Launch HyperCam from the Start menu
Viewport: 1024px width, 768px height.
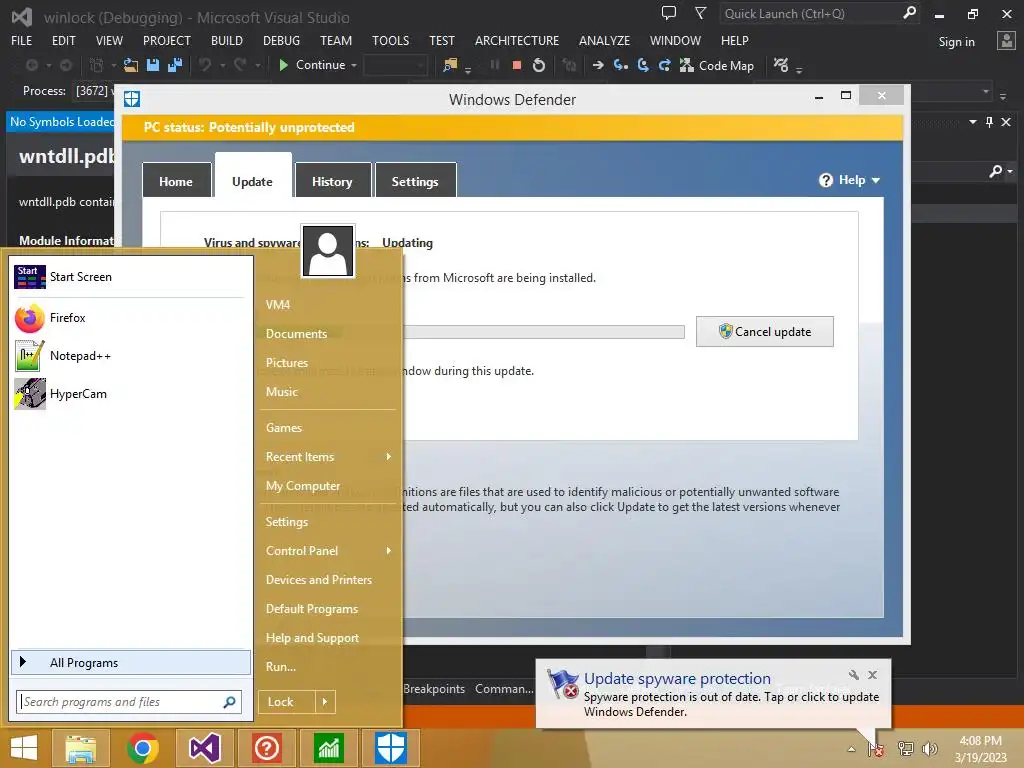click(129, 394)
